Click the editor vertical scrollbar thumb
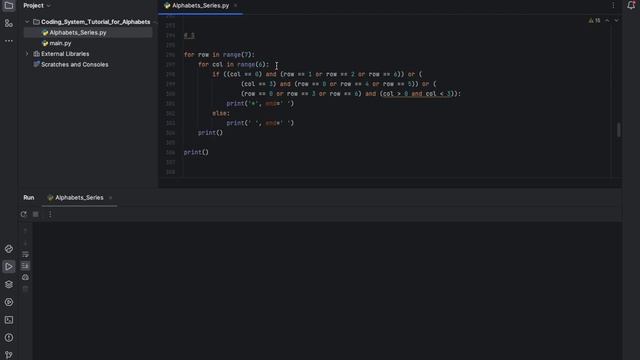The width and height of the screenshot is (640, 360). coord(619,130)
